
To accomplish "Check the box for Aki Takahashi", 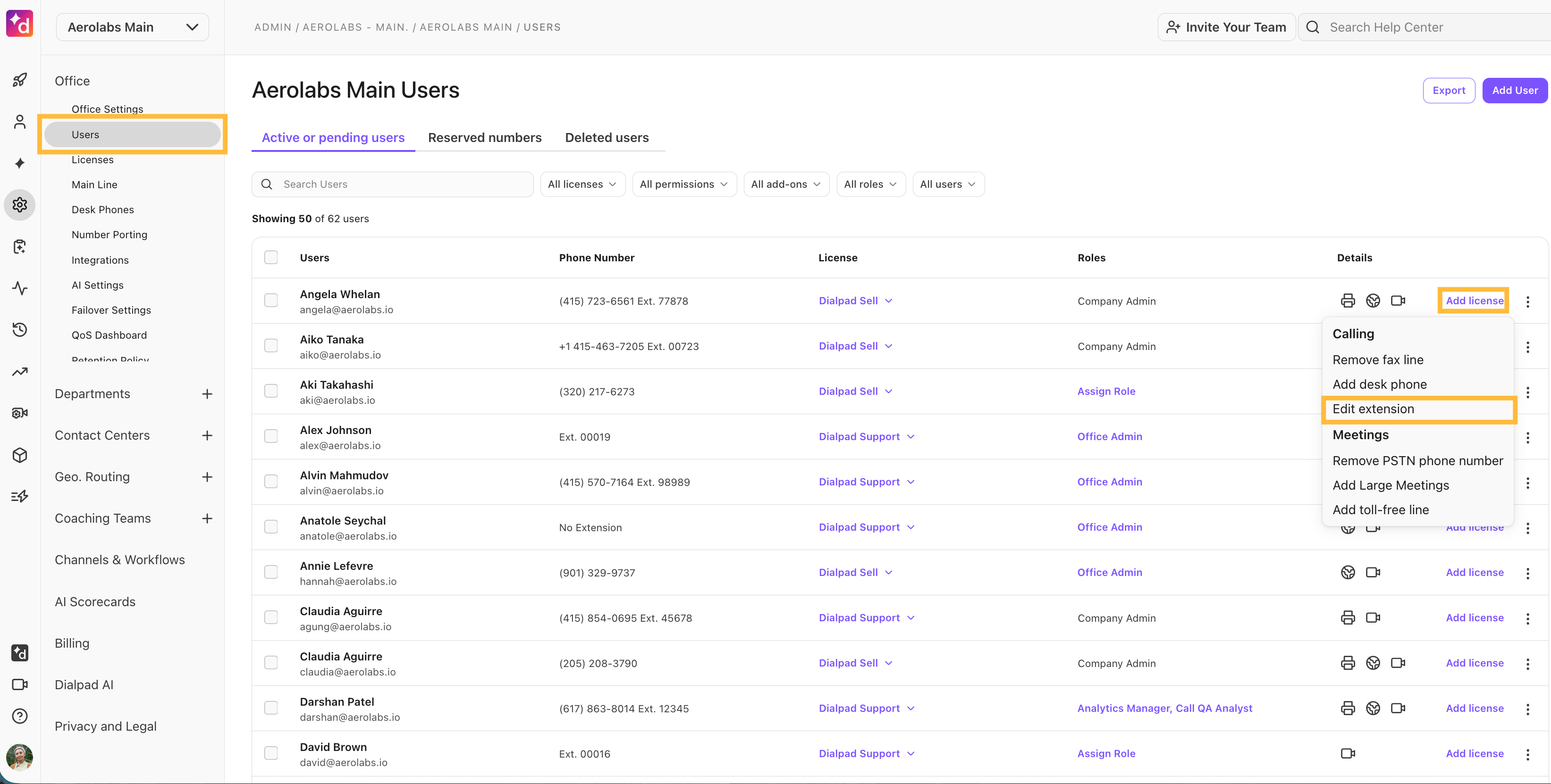I will (x=271, y=391).
